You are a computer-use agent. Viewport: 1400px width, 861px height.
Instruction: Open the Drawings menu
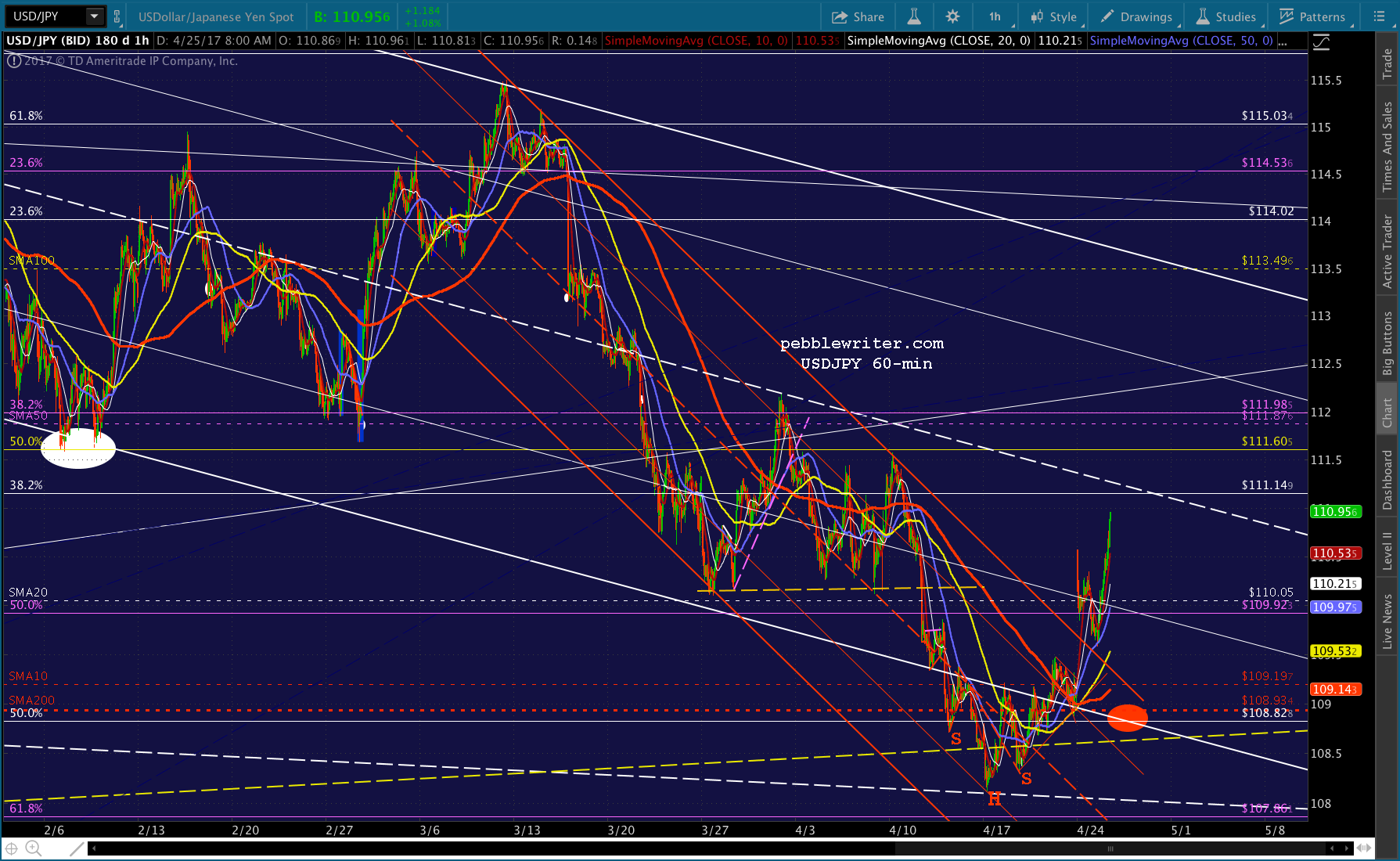[x=1137, y=16]
